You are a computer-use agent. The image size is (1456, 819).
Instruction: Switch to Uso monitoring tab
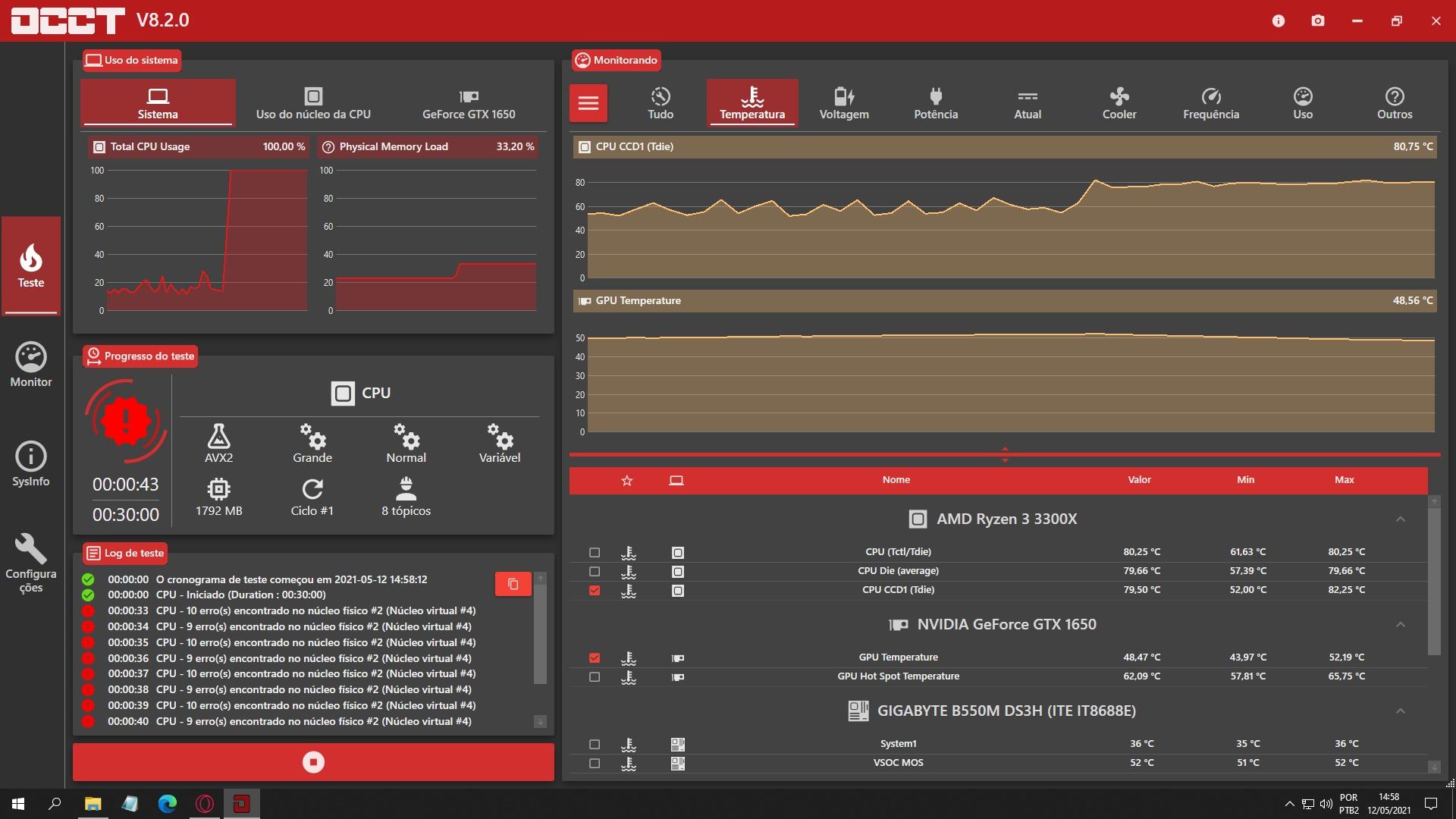point(1303,103)
